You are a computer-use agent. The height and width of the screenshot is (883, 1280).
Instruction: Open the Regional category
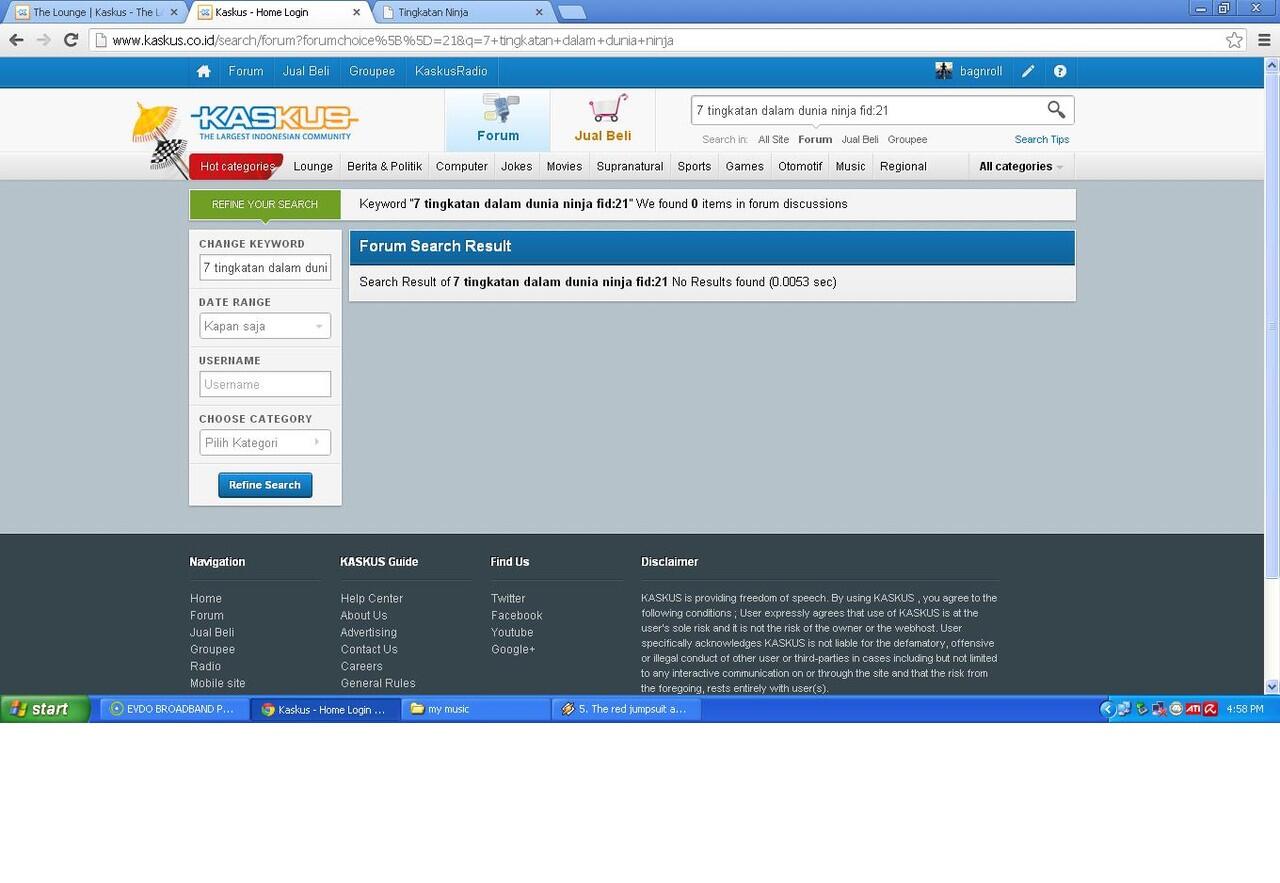903,167
